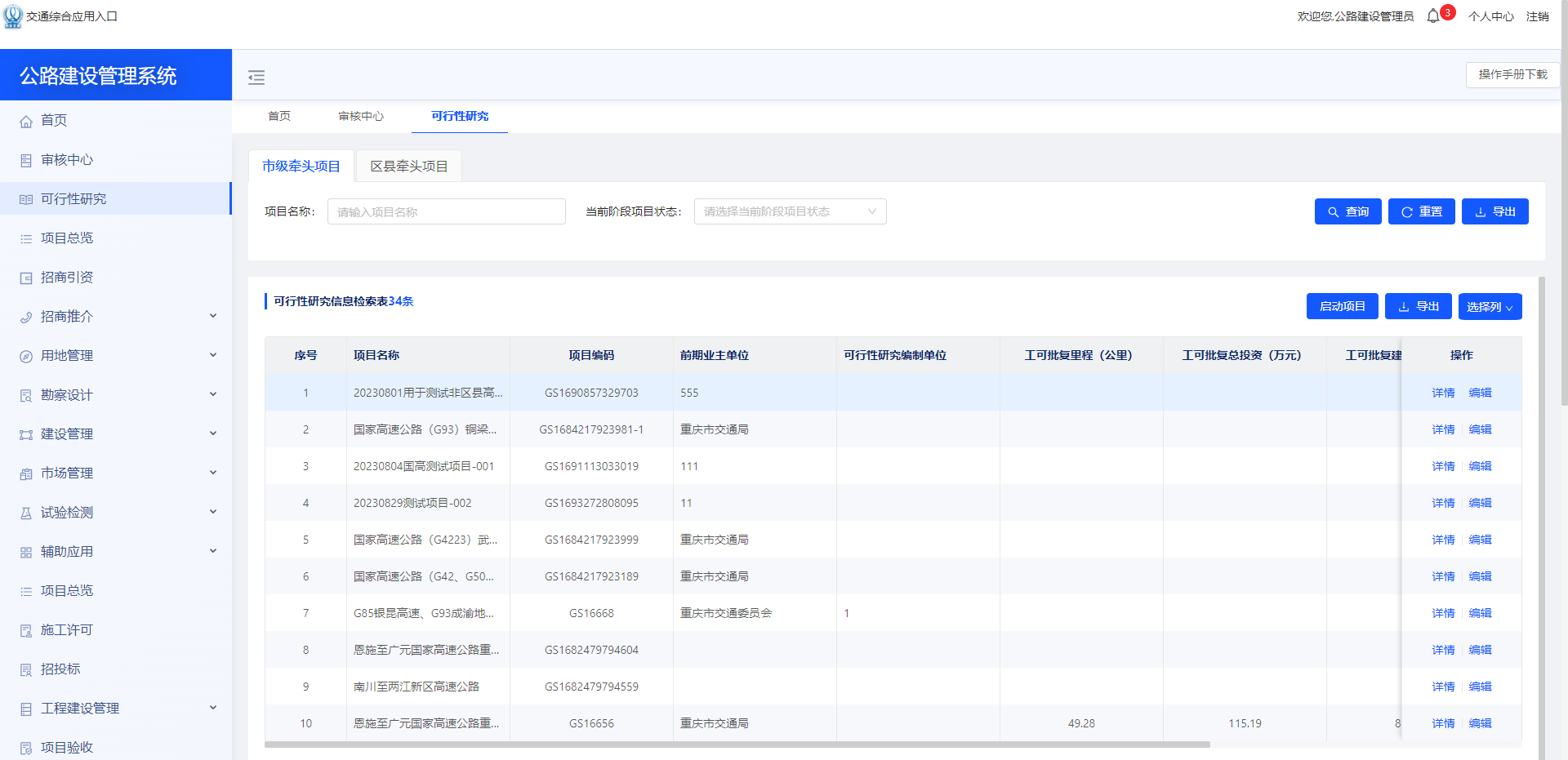
Task: Click the sidebar collapse hamburger icon
Action: click(256, 78)
